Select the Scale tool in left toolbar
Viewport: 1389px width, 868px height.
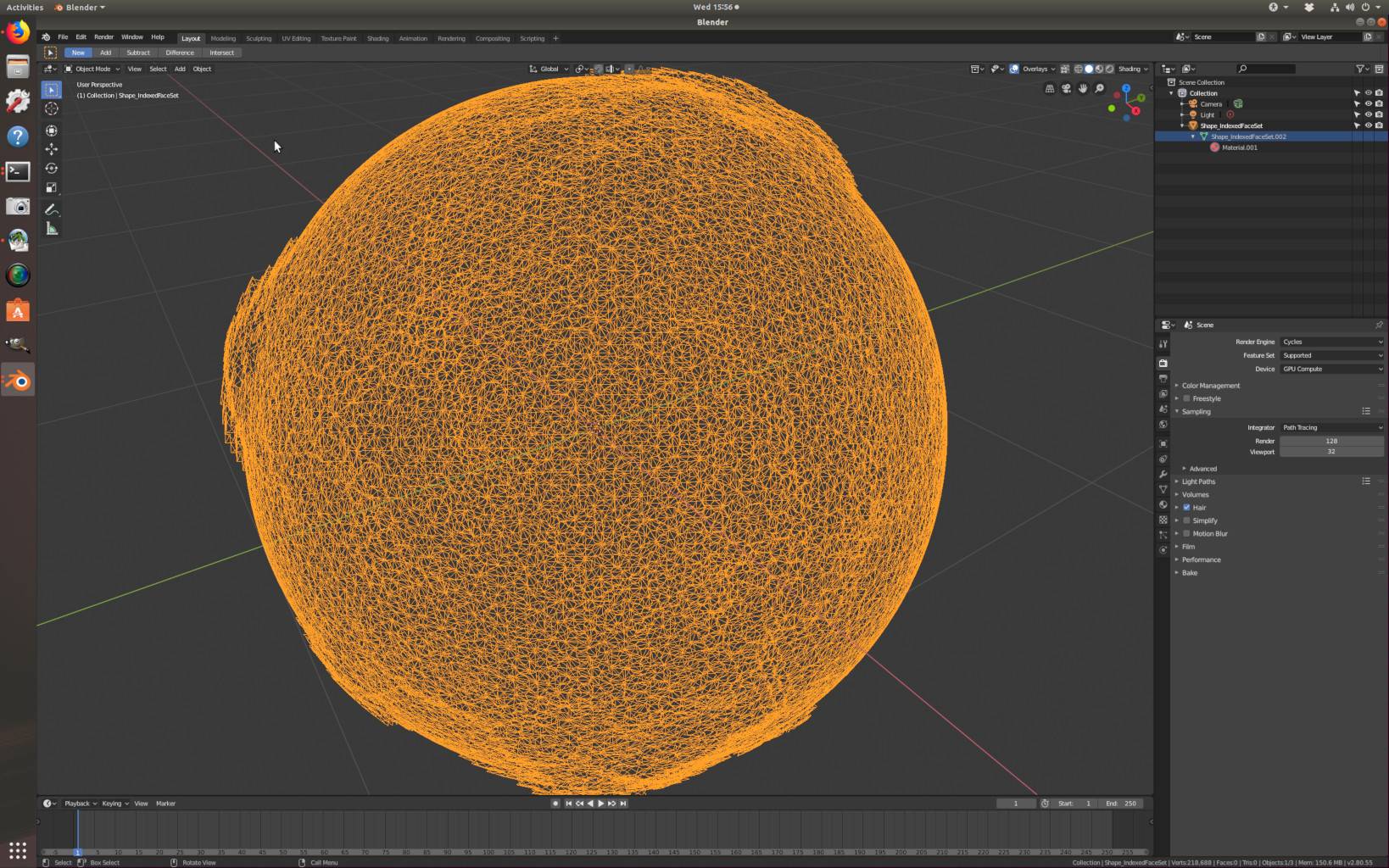coord(52,187)
